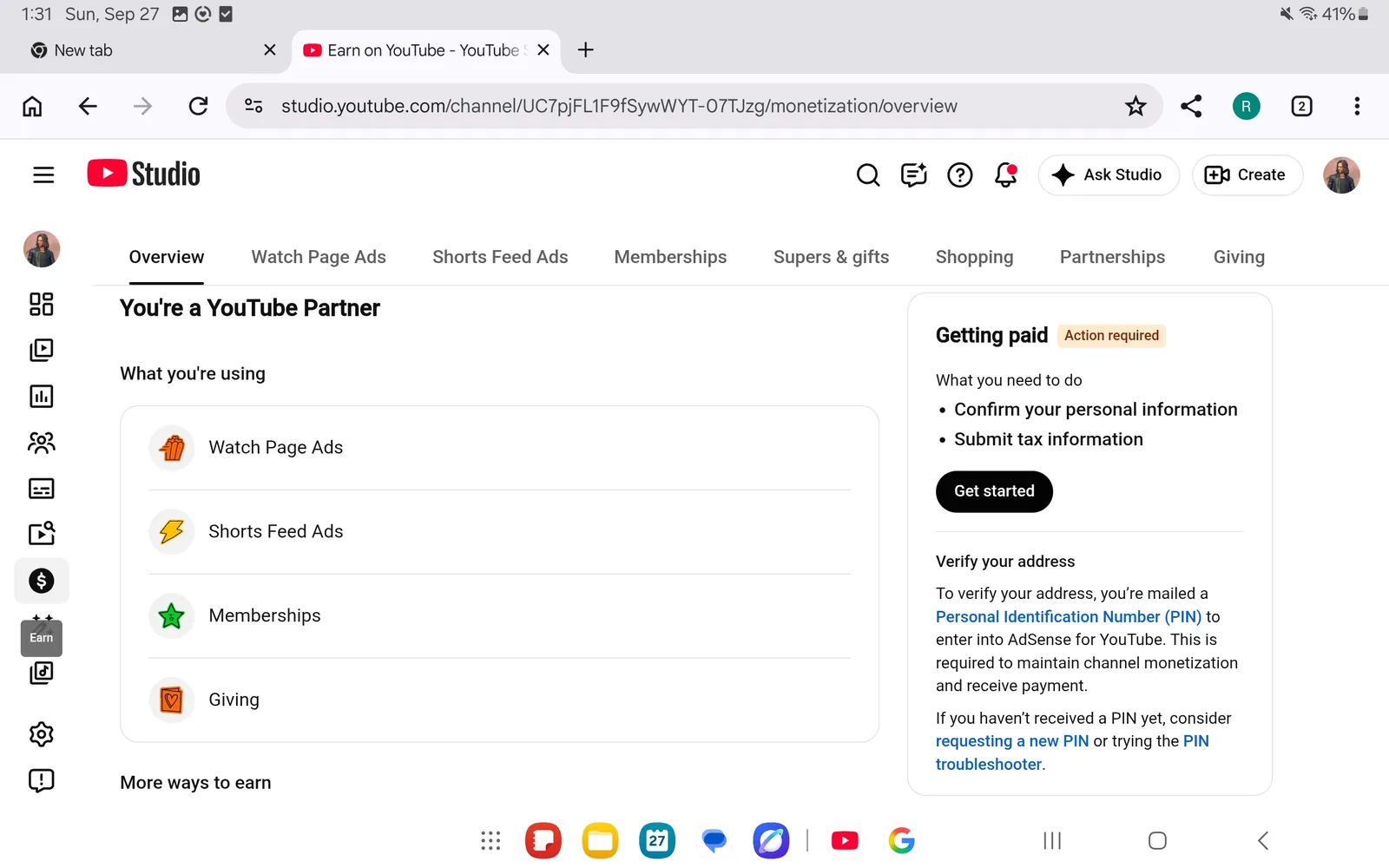Switch to the Partnerships tab
Image resolution: width=1389 pixels, height=868 pixels.
(x=1112, y=257)
